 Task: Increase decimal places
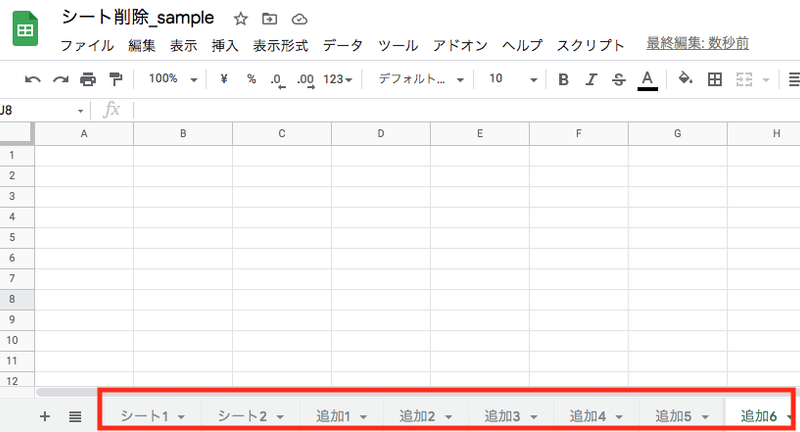pos(306,80)
